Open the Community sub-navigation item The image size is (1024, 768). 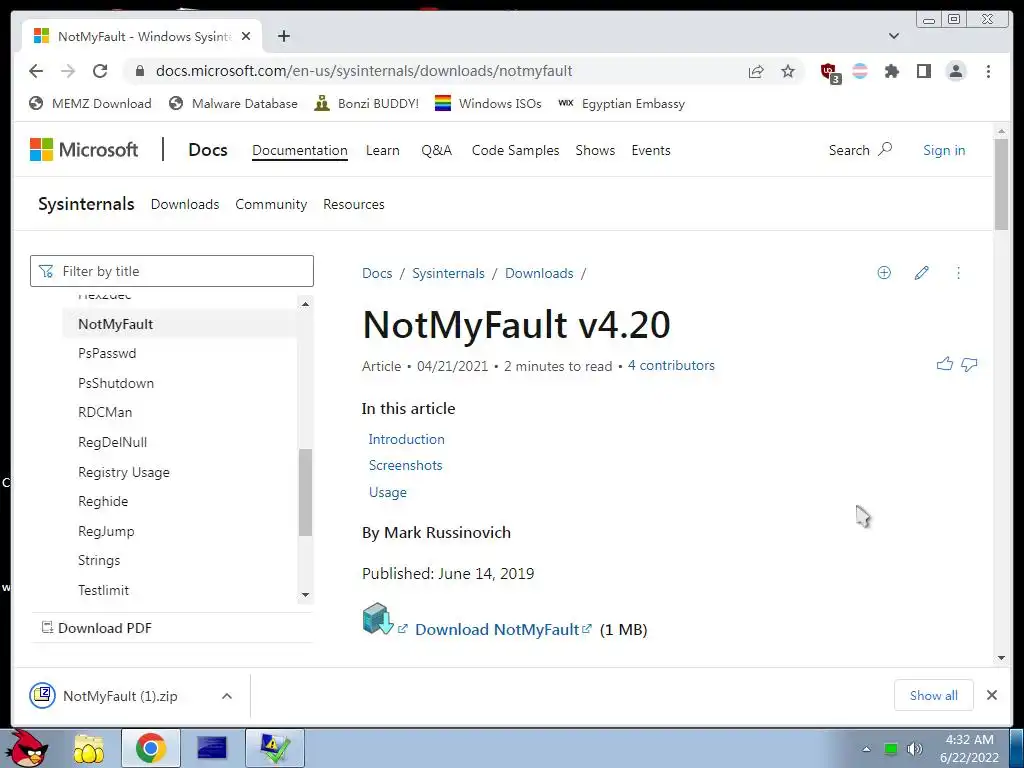271,204
